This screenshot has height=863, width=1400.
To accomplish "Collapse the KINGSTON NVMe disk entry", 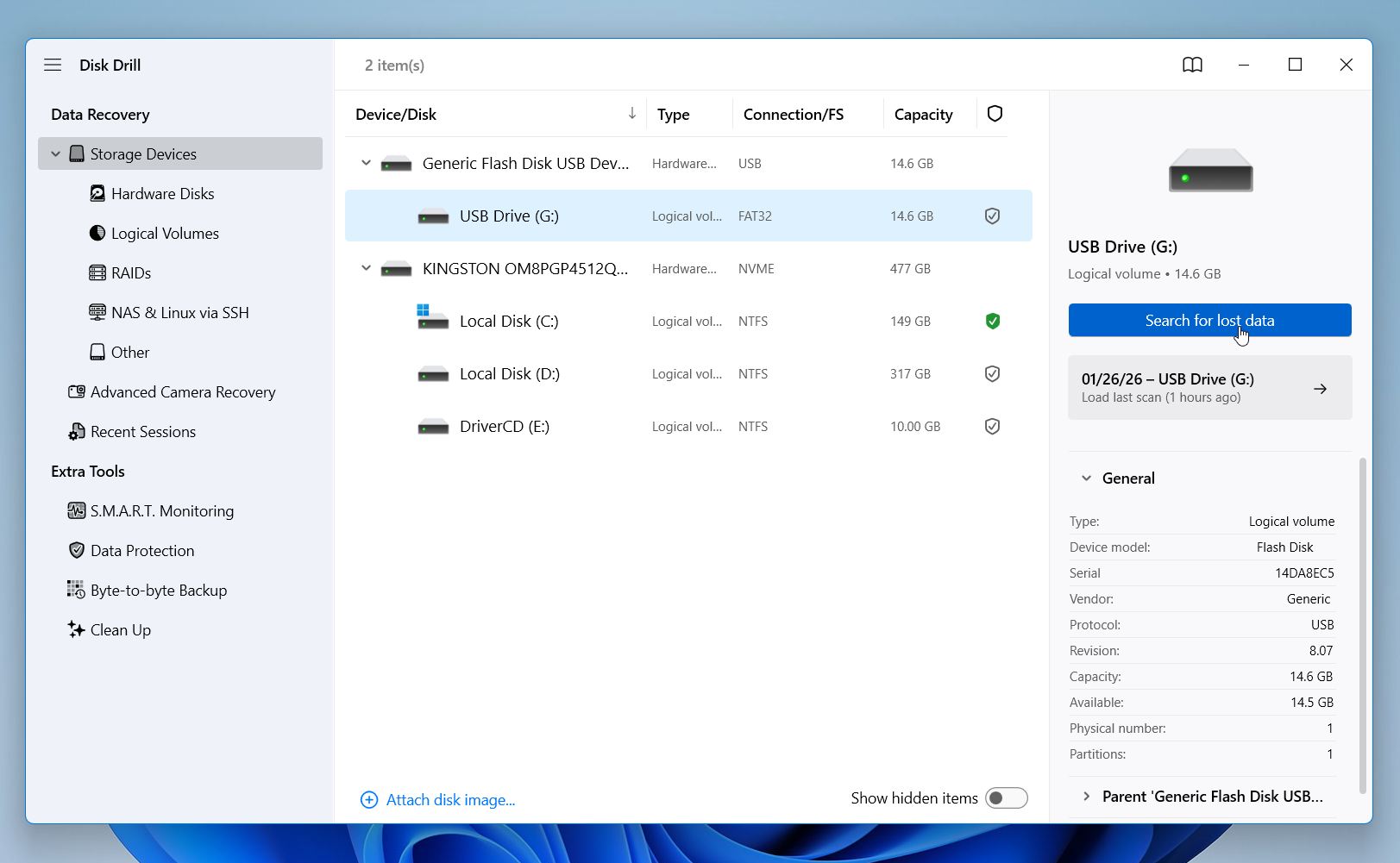I will [x=365, y=268].
